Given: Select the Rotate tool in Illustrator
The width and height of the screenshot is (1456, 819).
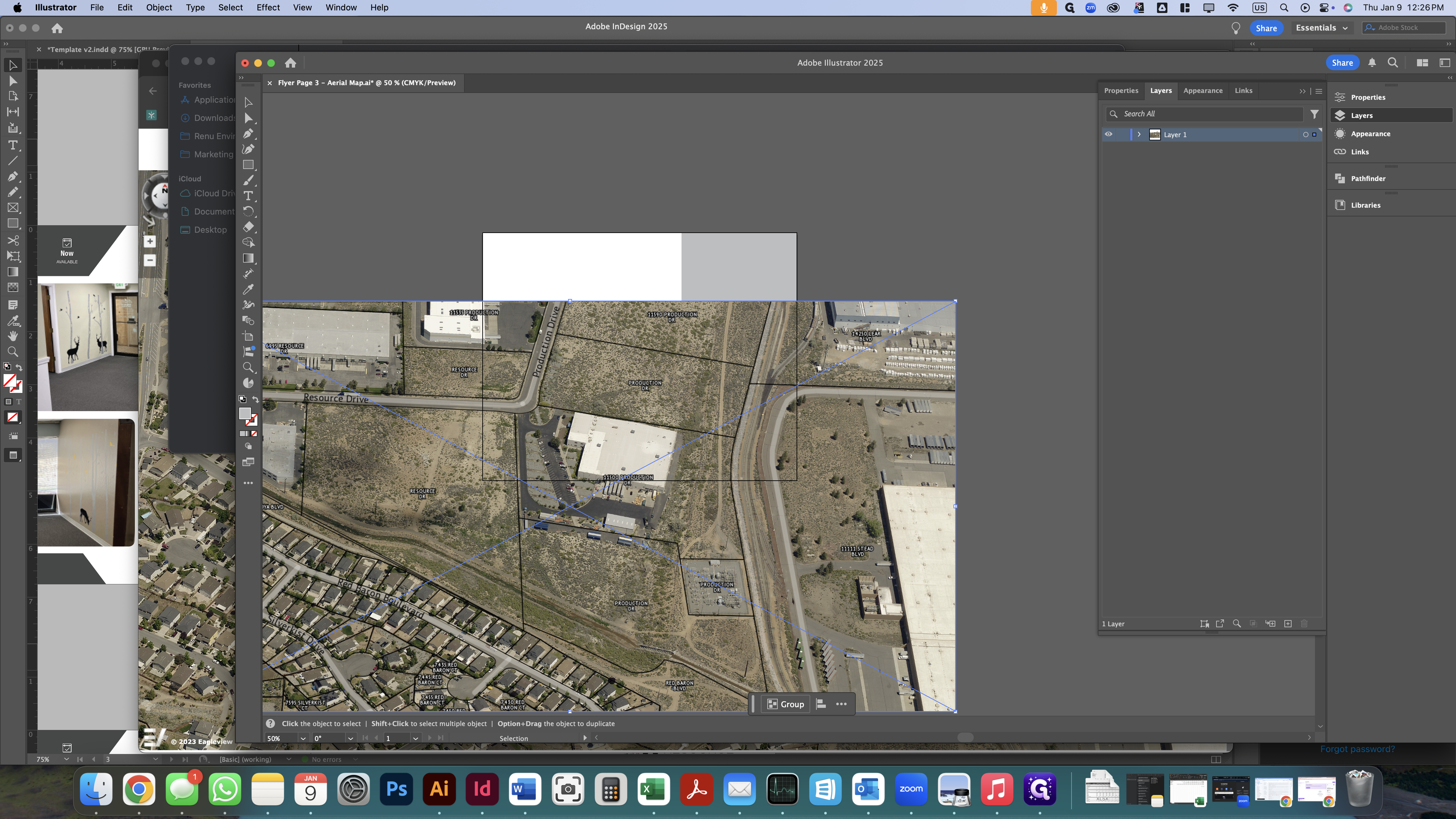Looking at the screenshot, I should point(248,211).
